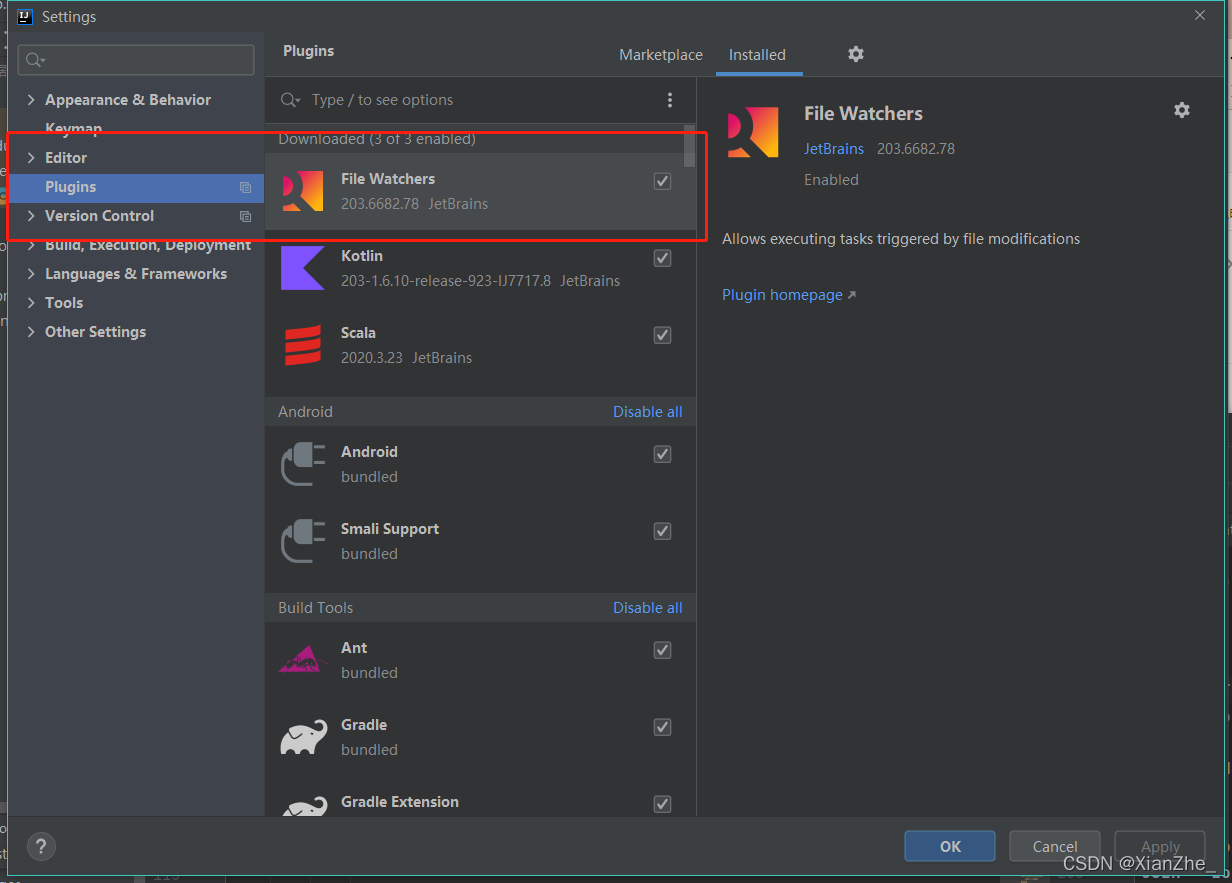Close the Settings dialog
Image resolution: width=1232 pixels, height=883 pixels.
pyautogui.click(x=1200, y=16)
